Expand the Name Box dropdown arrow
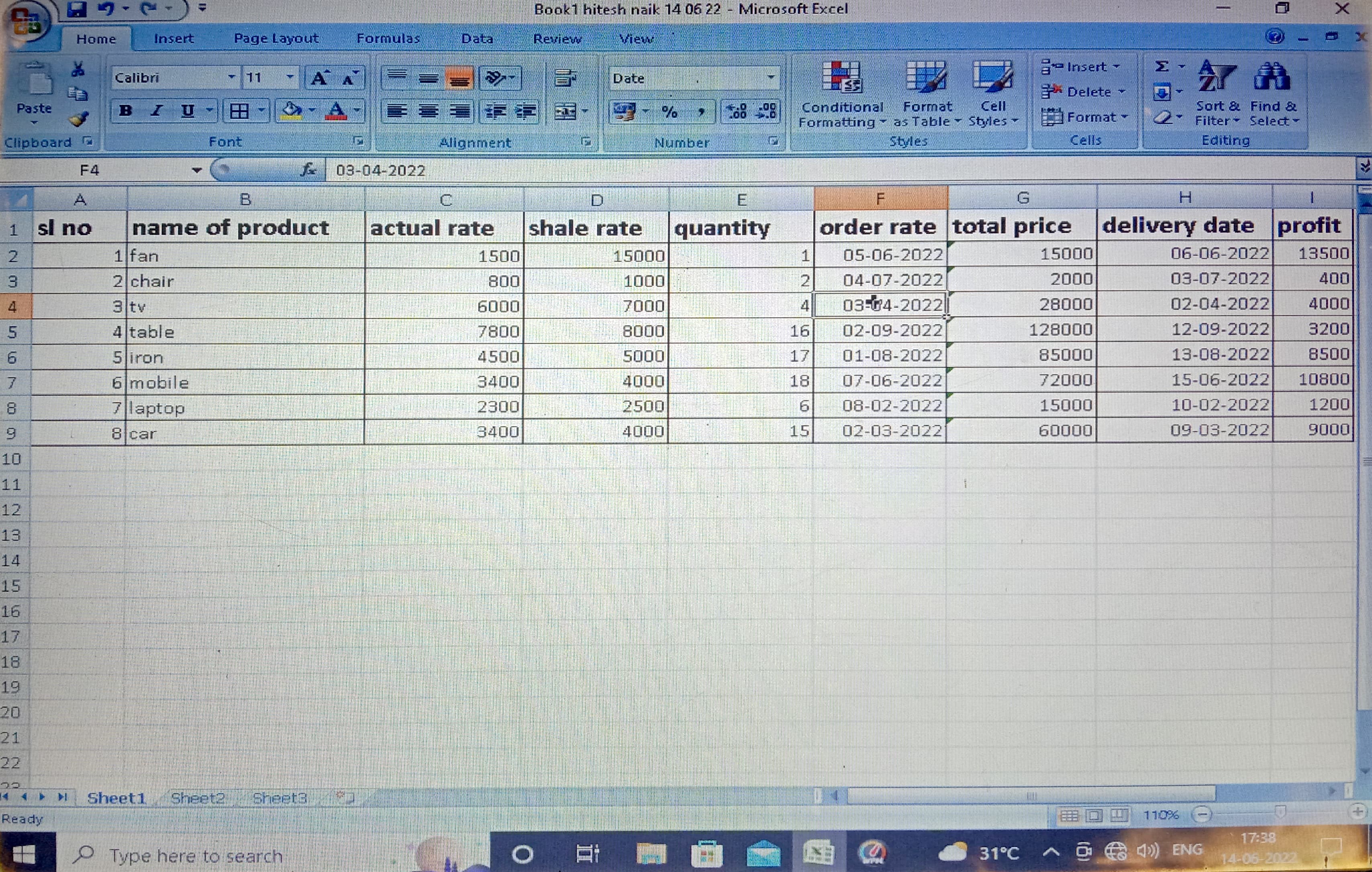 [196, 170]
